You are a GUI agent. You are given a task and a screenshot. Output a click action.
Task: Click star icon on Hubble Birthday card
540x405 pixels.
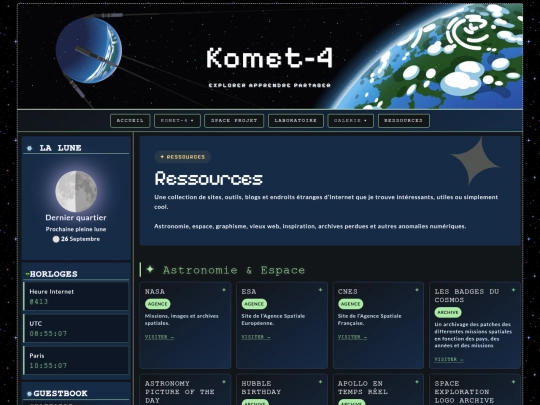click(320, 382)
